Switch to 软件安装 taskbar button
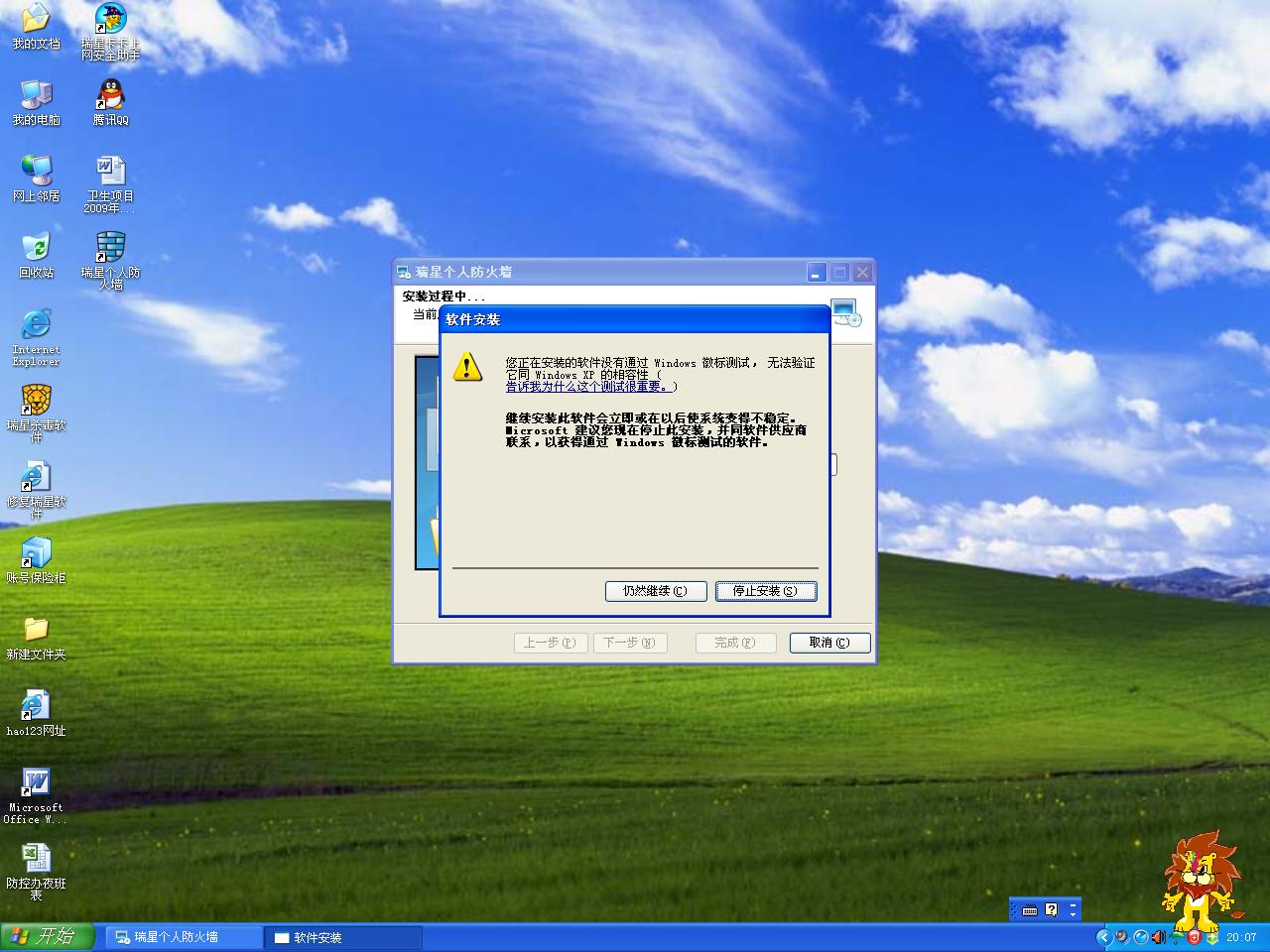 click(344, 937)
